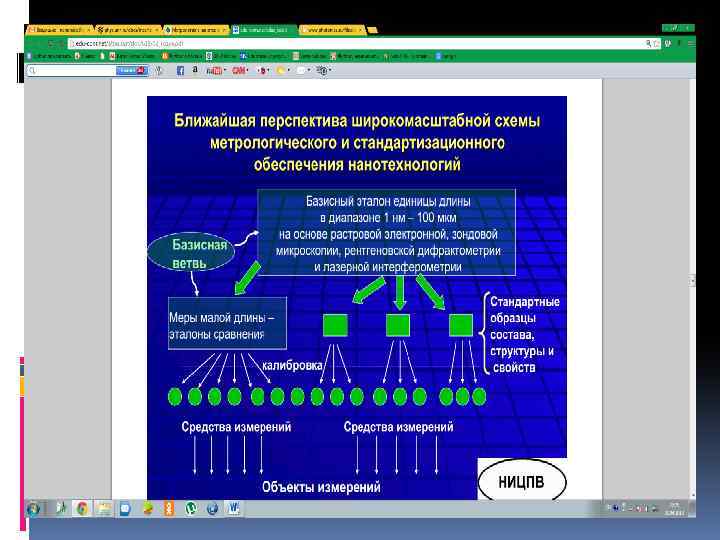
Task: Click the 'Базисный эталон единицы длины' box
Action: tap(386, 232)
